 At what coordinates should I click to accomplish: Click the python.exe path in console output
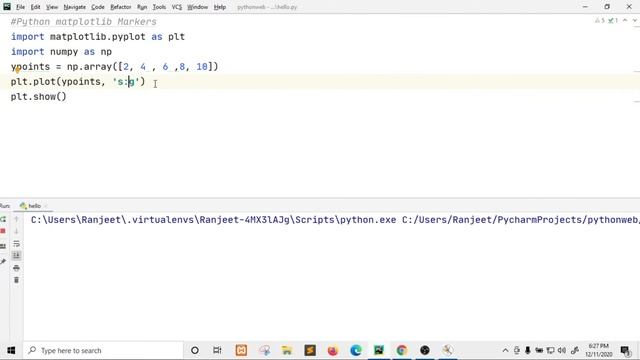tap(213, 220)
